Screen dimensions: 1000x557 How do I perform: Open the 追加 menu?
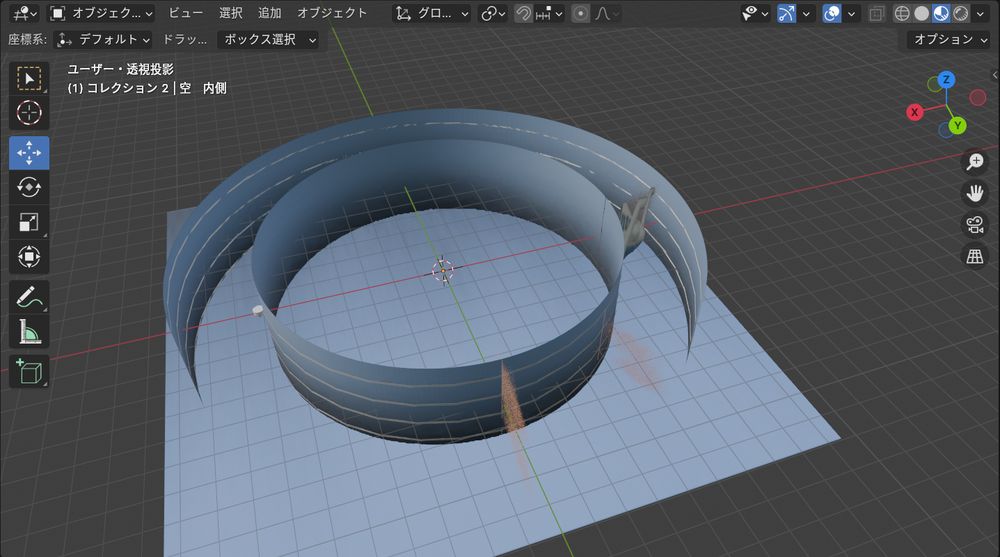pos(269,13)
